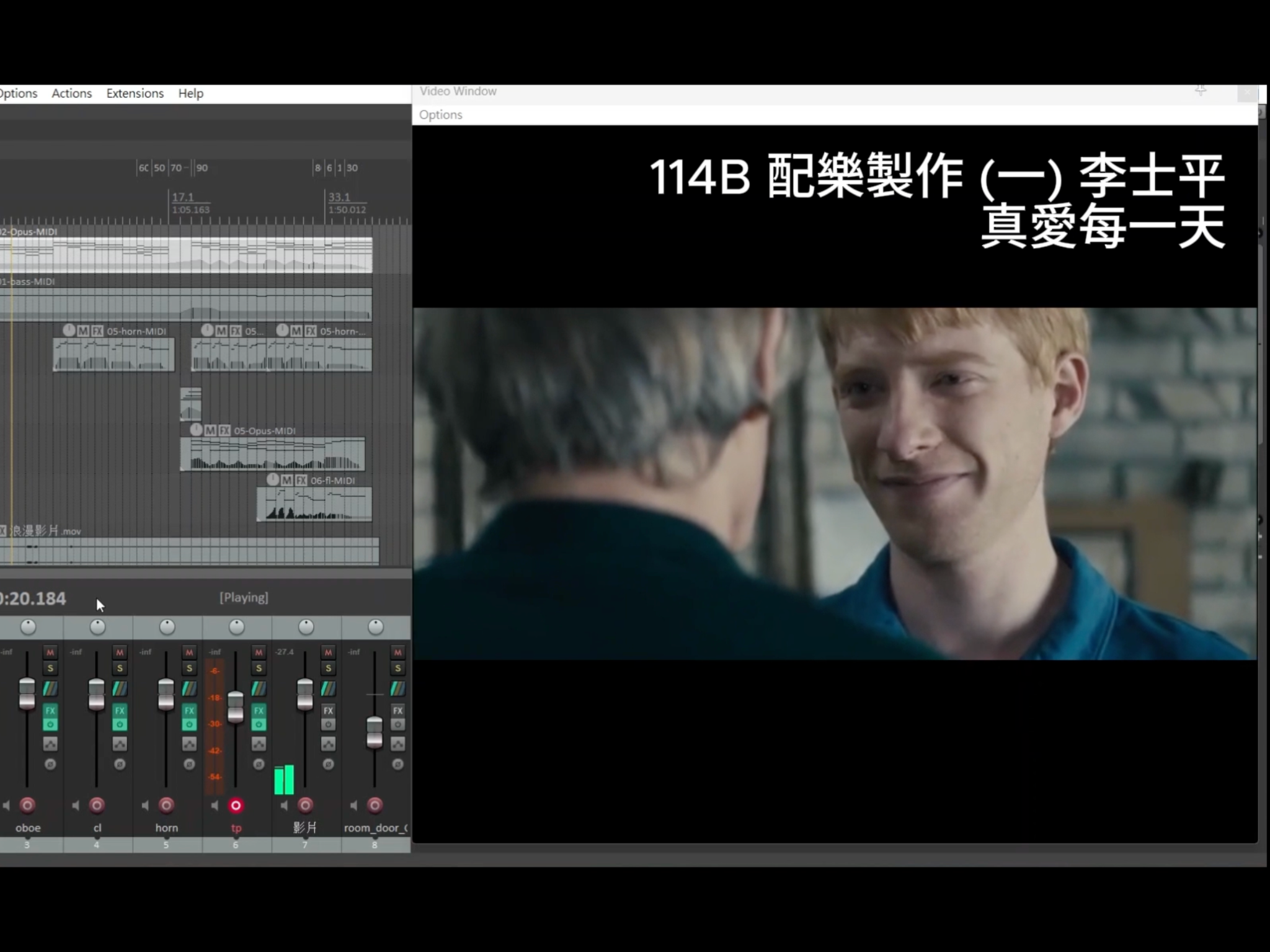Select the 浪漫影片.mov video item
The height and width of the screenshot is (952, 1270).
(x=189, y=551)
